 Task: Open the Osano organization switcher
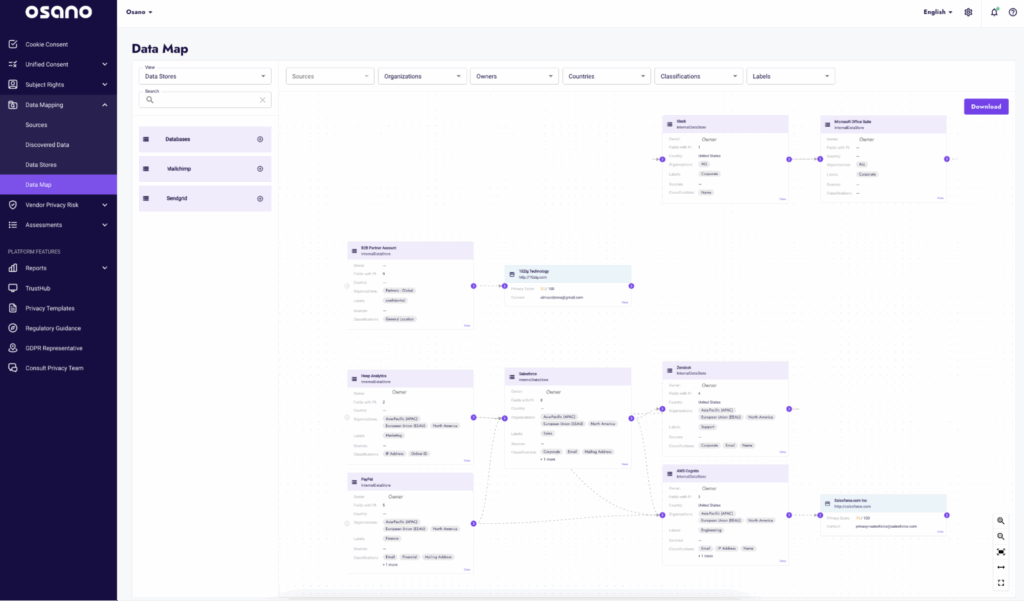pos(139,12)
